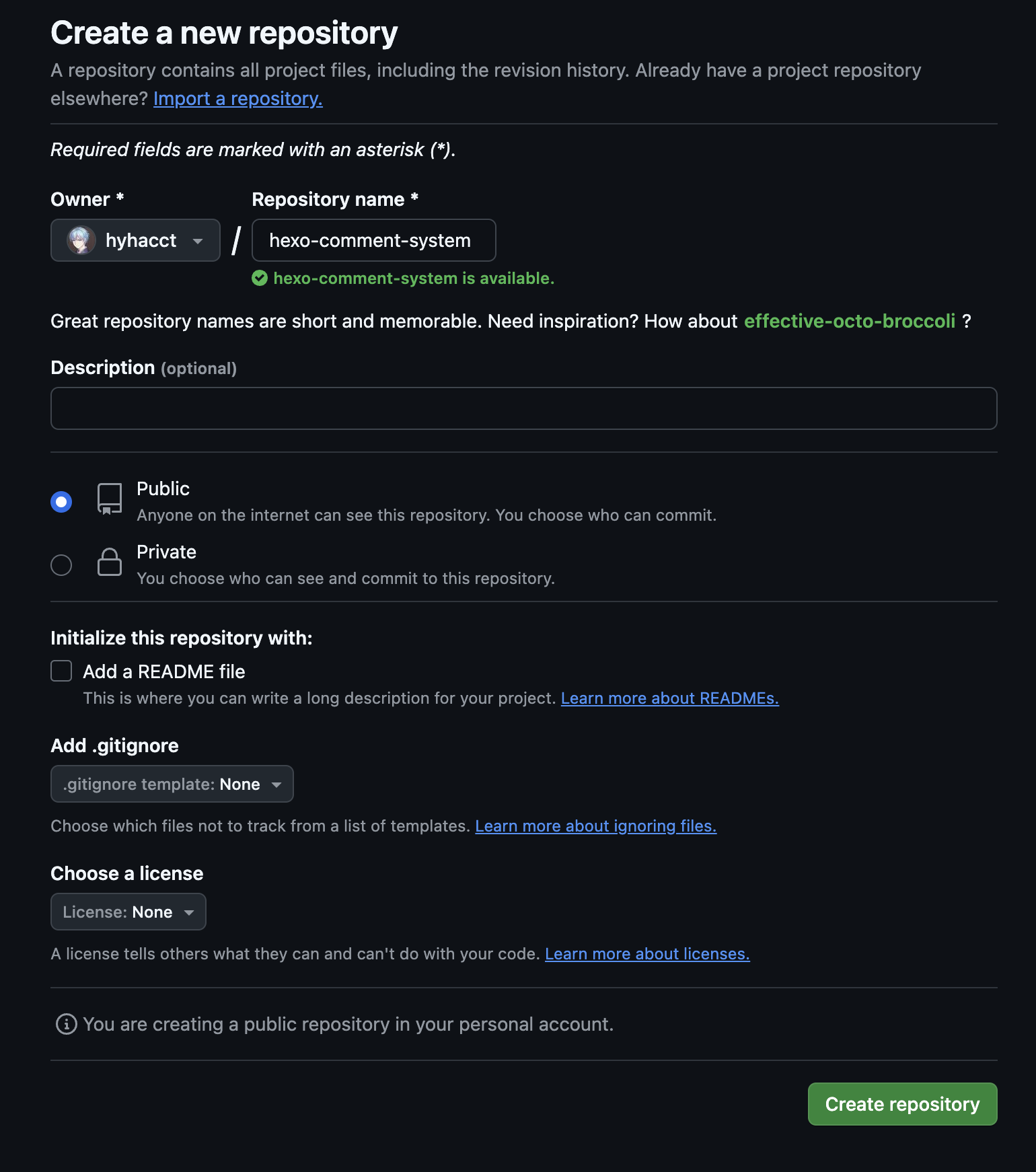Open the License: None dropdown

click(x=128, y=912)
